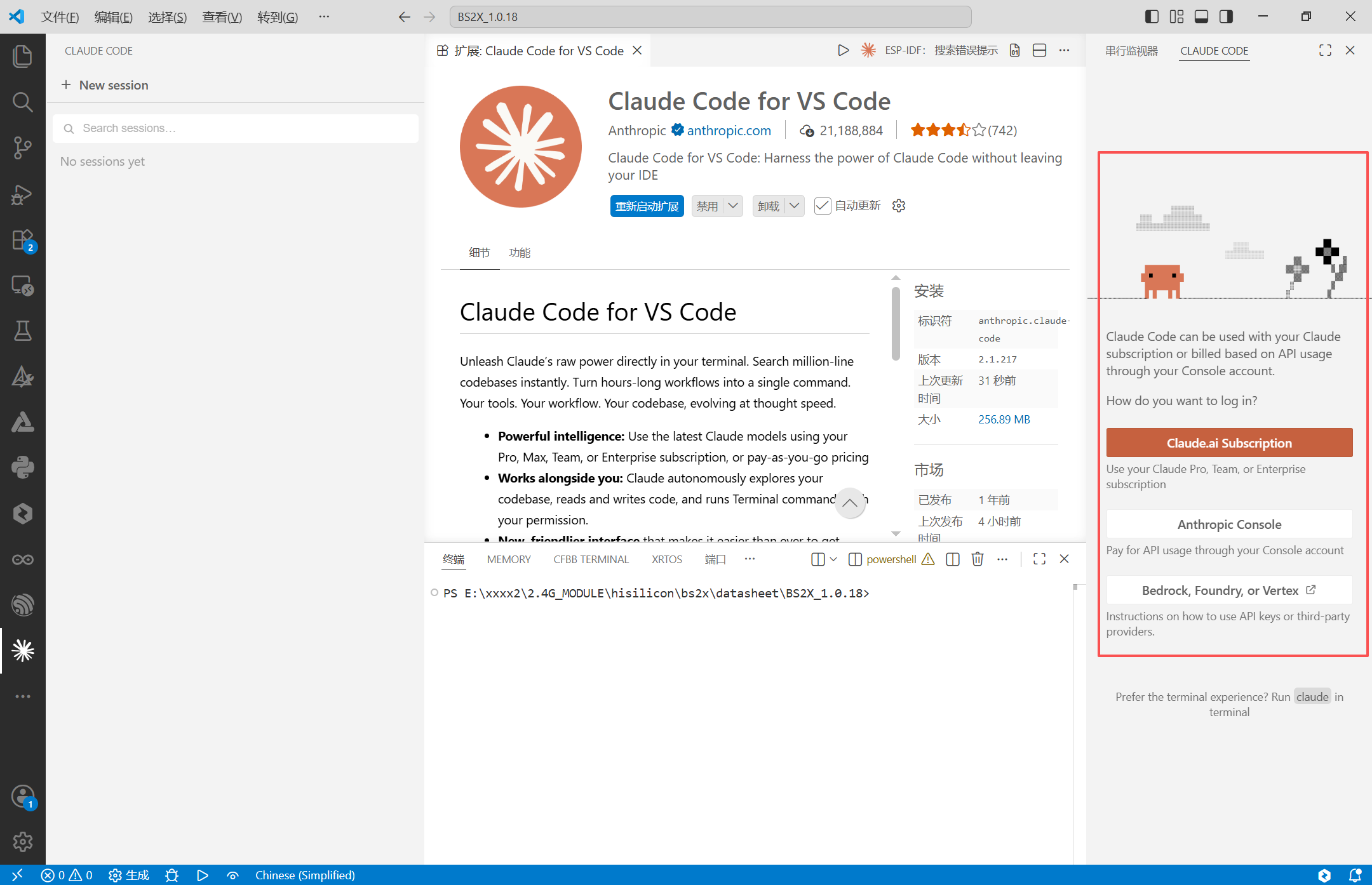Open the Testing flask view
The width and height of the screenshot is (1372, 885).
click(23, 331)
